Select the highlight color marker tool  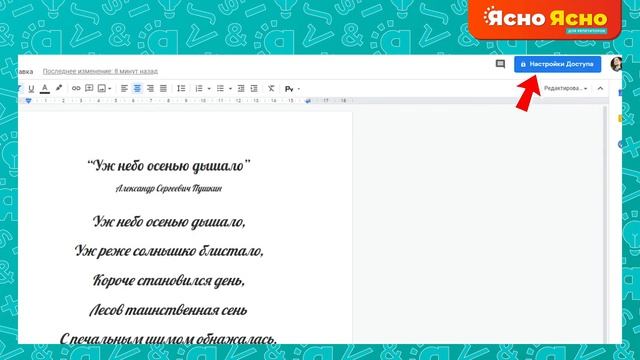click(x=59, y=88)
